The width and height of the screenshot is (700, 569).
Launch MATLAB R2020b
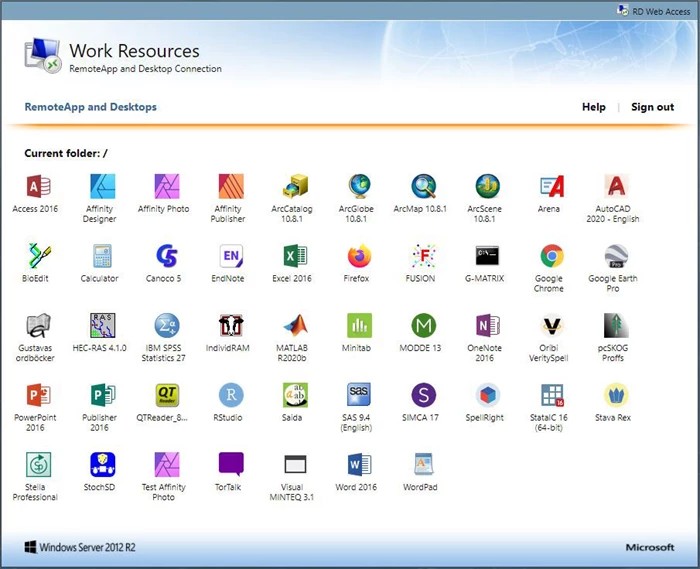click(295, 325)
